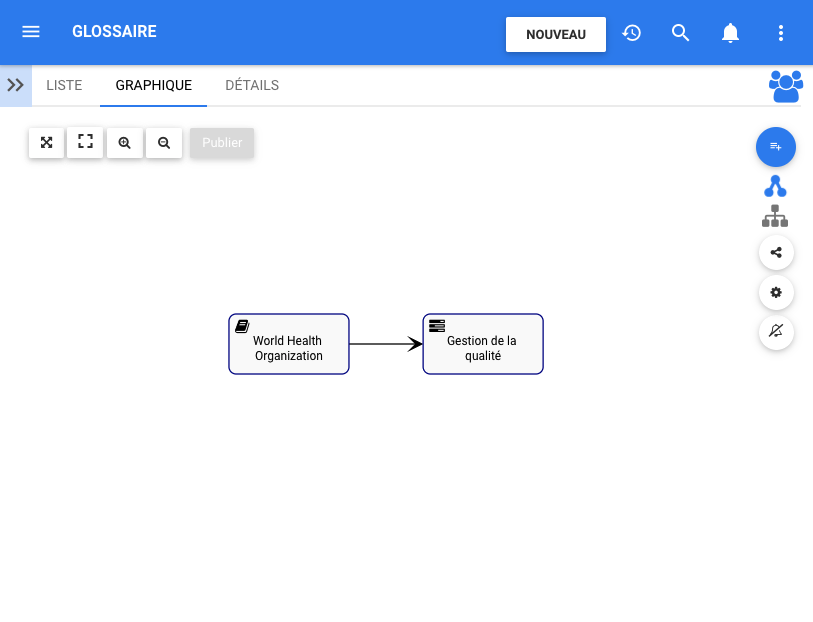The height and width of the screenshot is (622, 813).
Task: Click the book icon on World Health node
Action: tap(242, 326)
